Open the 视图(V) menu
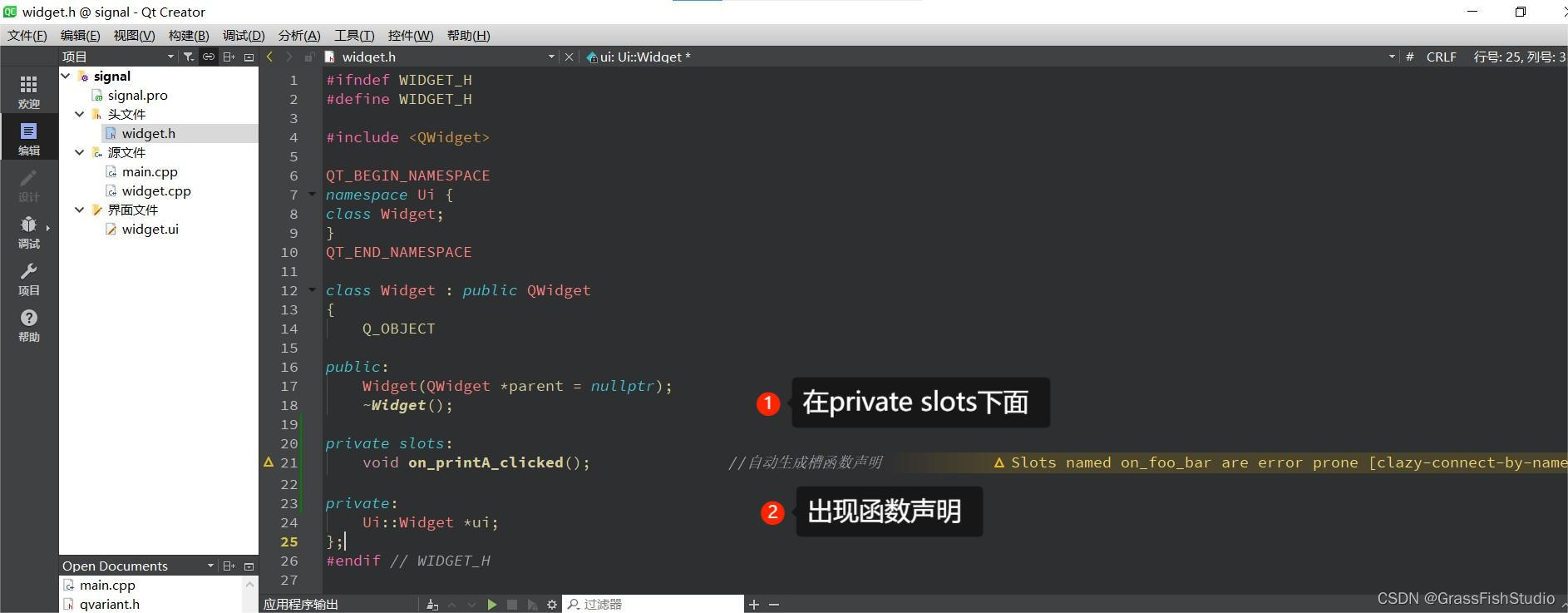The height and width of the screenshot is (613, 1568). click(x=134, y=35)
